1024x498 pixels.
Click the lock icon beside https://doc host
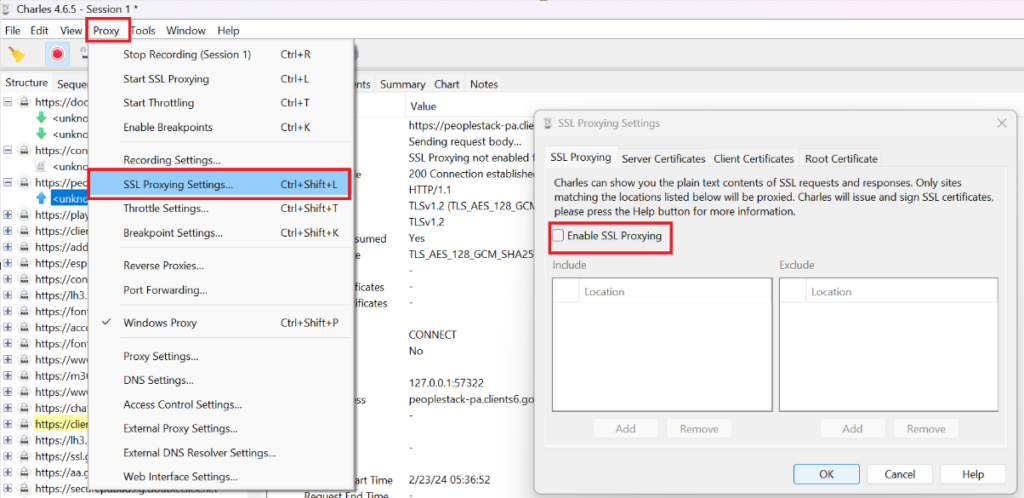click(24, 102)
